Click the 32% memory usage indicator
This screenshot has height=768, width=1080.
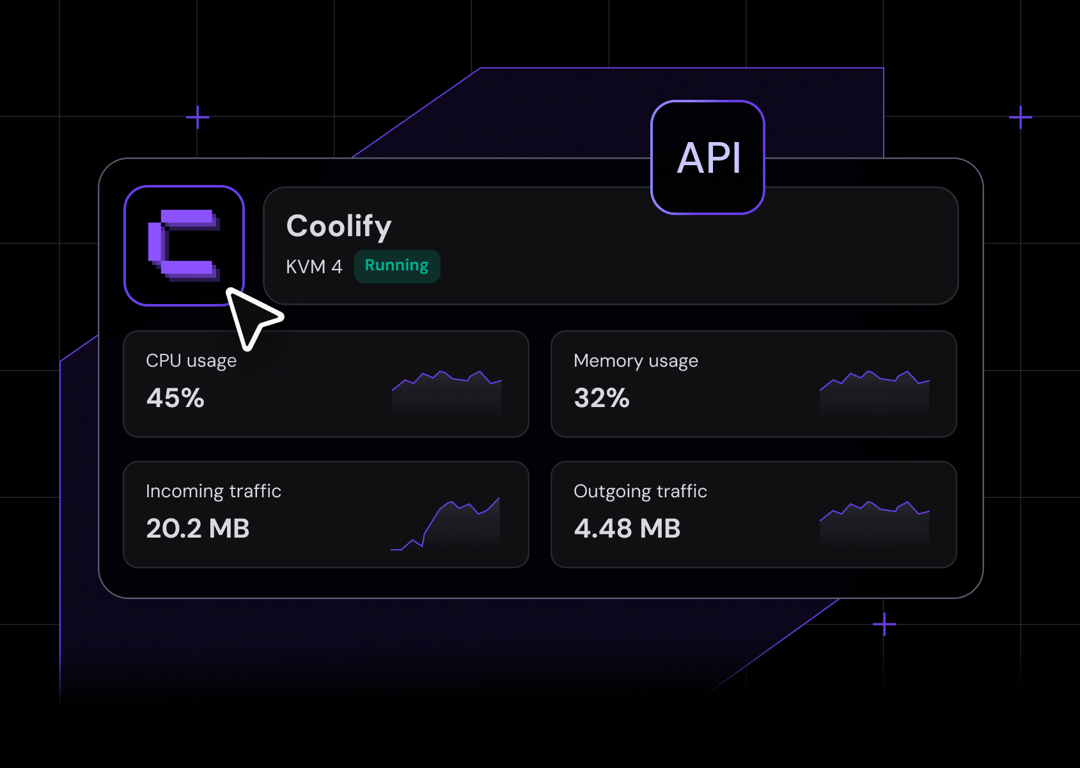pyautogui.click(x=600, y=398)
